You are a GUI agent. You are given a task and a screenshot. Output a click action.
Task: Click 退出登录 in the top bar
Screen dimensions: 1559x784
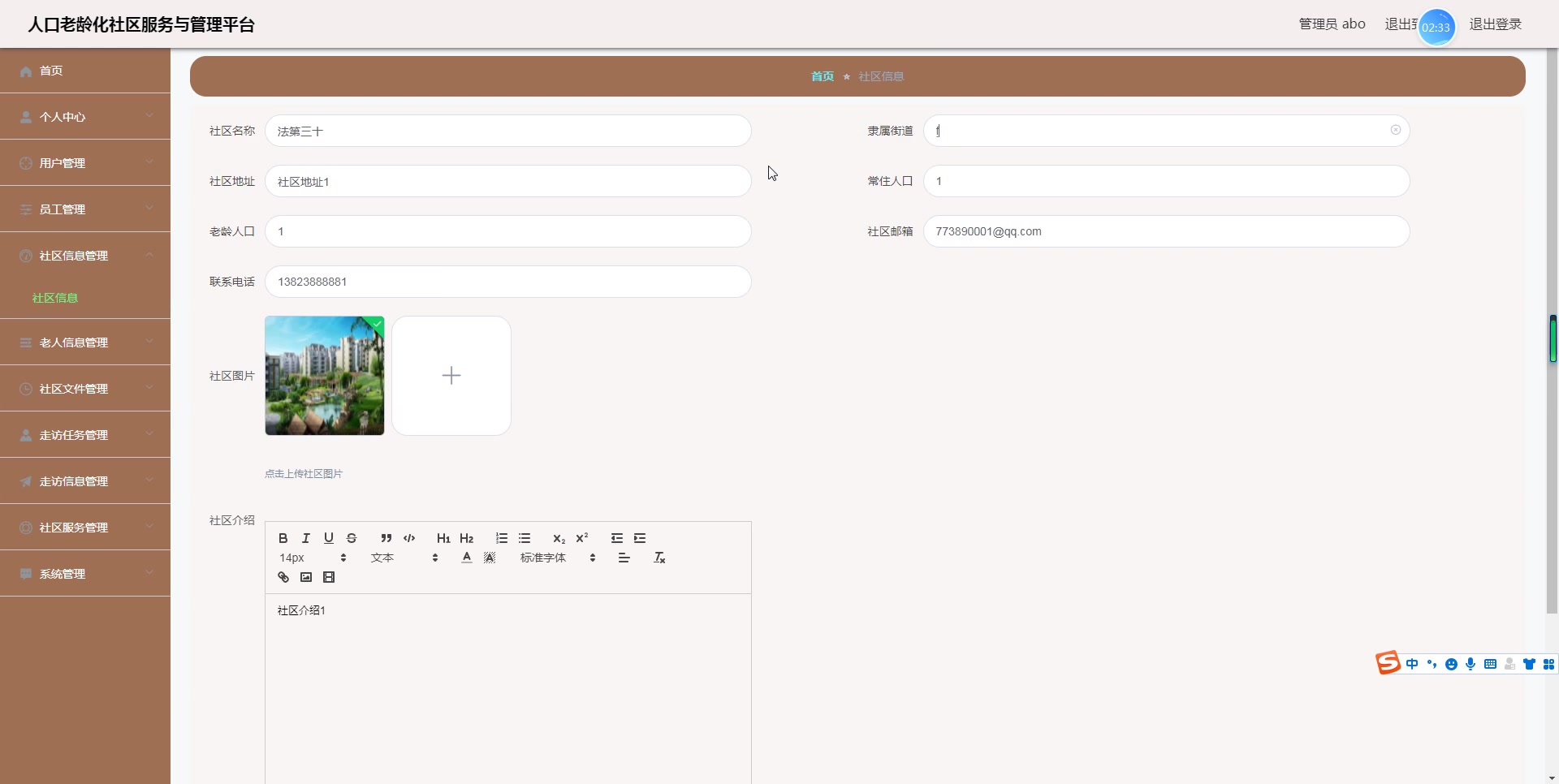(x=1495, y=24)
